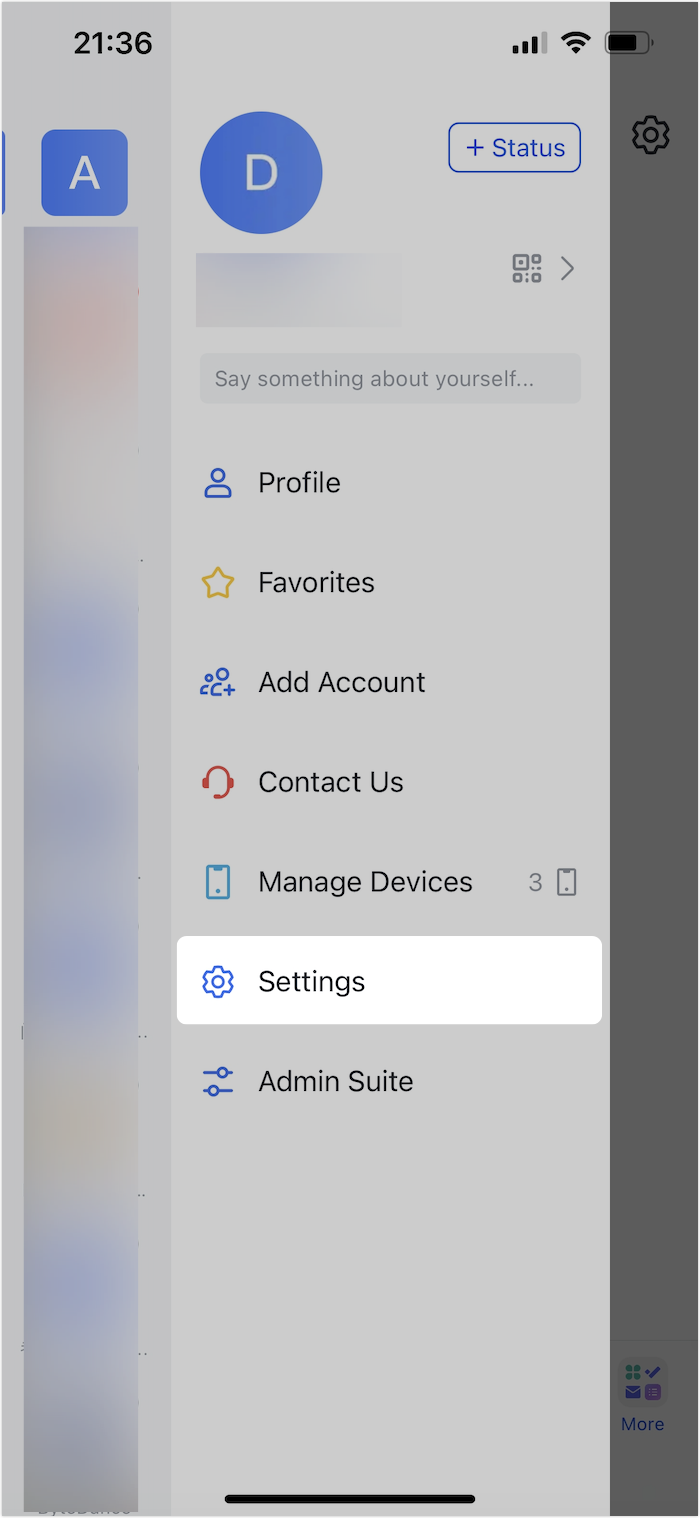This screenshot has height=1518, width=700.
Task: Tap the large D profile avatar
Action: 261,173
